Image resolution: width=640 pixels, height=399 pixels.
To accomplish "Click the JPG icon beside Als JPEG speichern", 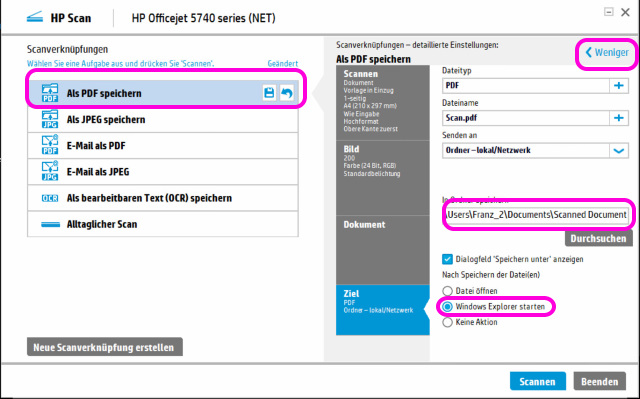I will coord(50,119).
